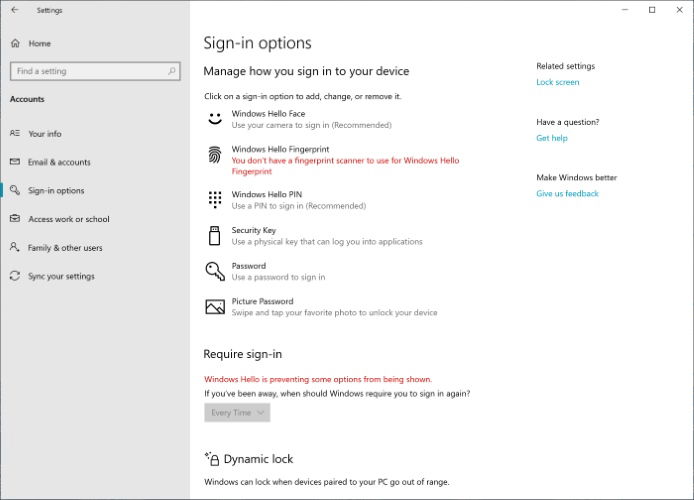Click the Password key icon
The width and height of the screenshot is (694, 500).
[x=215, y=271]
